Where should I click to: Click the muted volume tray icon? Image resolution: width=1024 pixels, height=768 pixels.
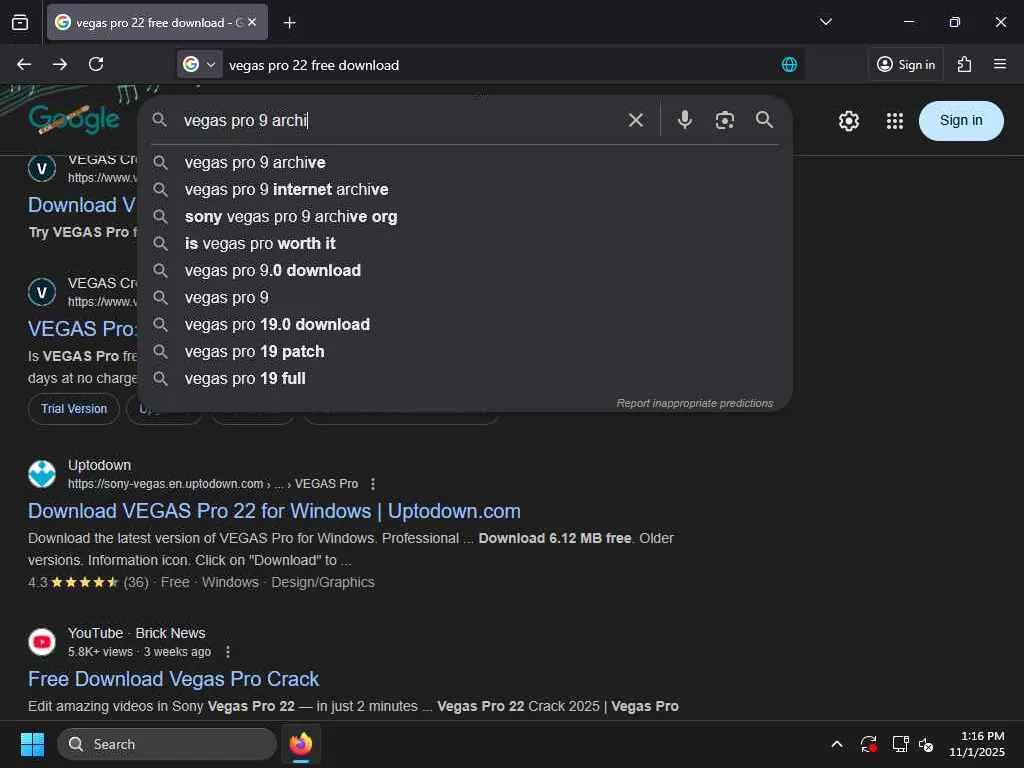[x=926, y=744]
